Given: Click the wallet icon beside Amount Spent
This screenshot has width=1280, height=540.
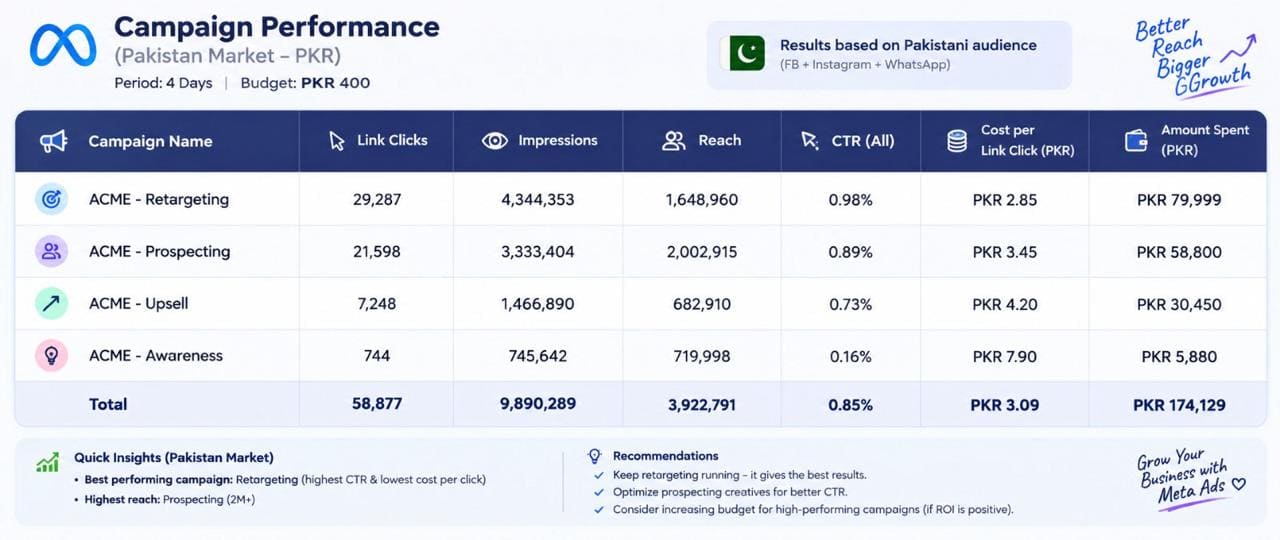Looking at the screenshot, I should [1136, 141].
